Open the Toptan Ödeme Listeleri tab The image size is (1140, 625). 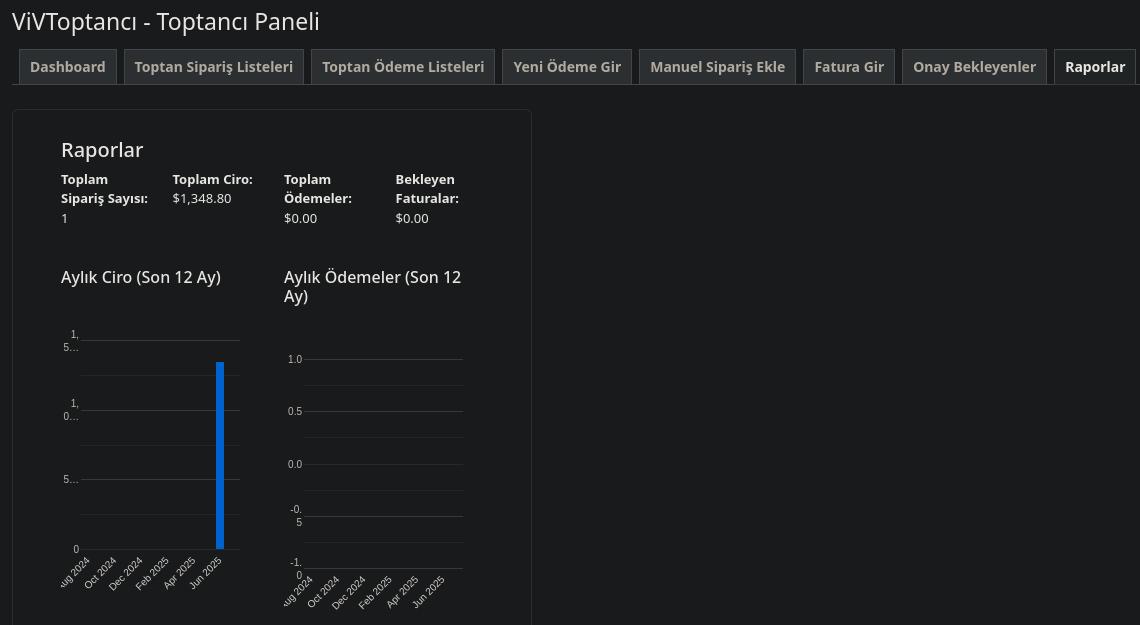point(403,67)
